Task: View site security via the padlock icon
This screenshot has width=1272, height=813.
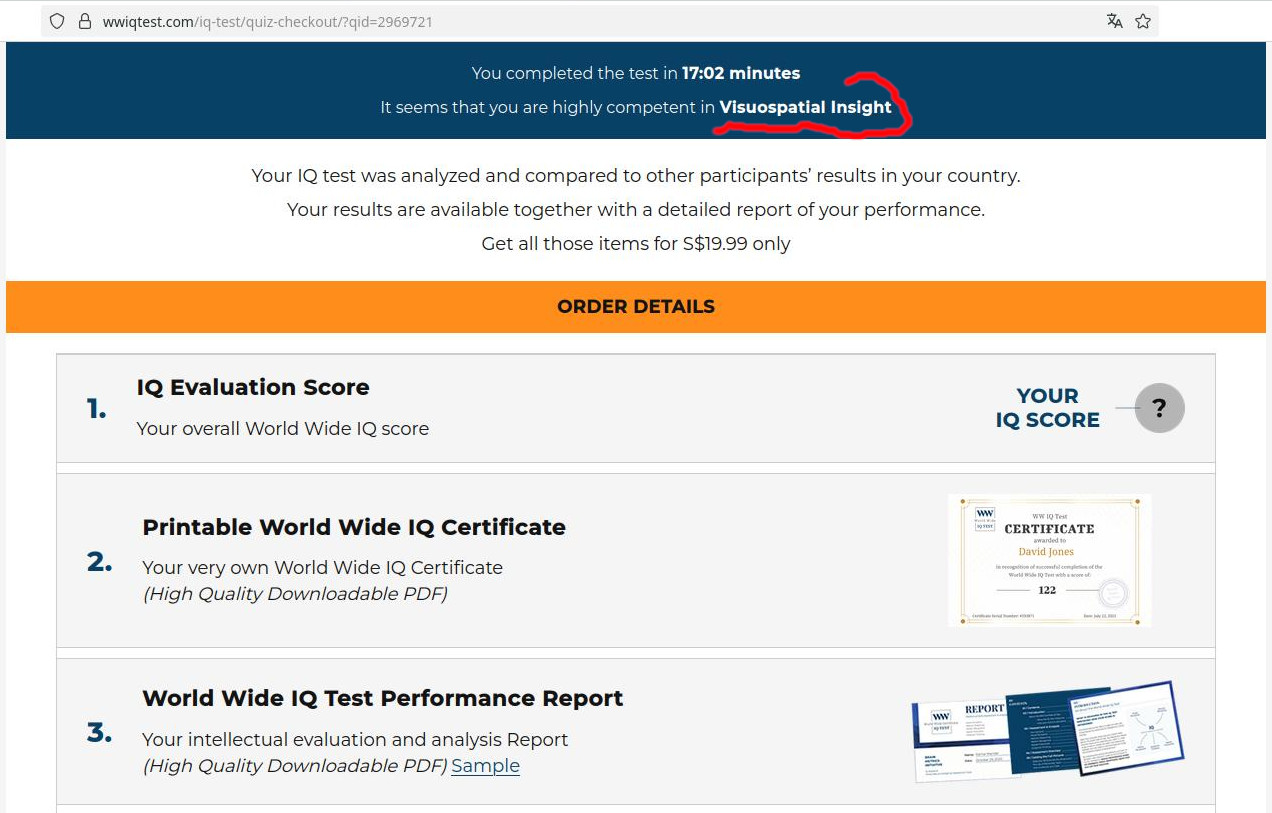Action: click(86, 20)
